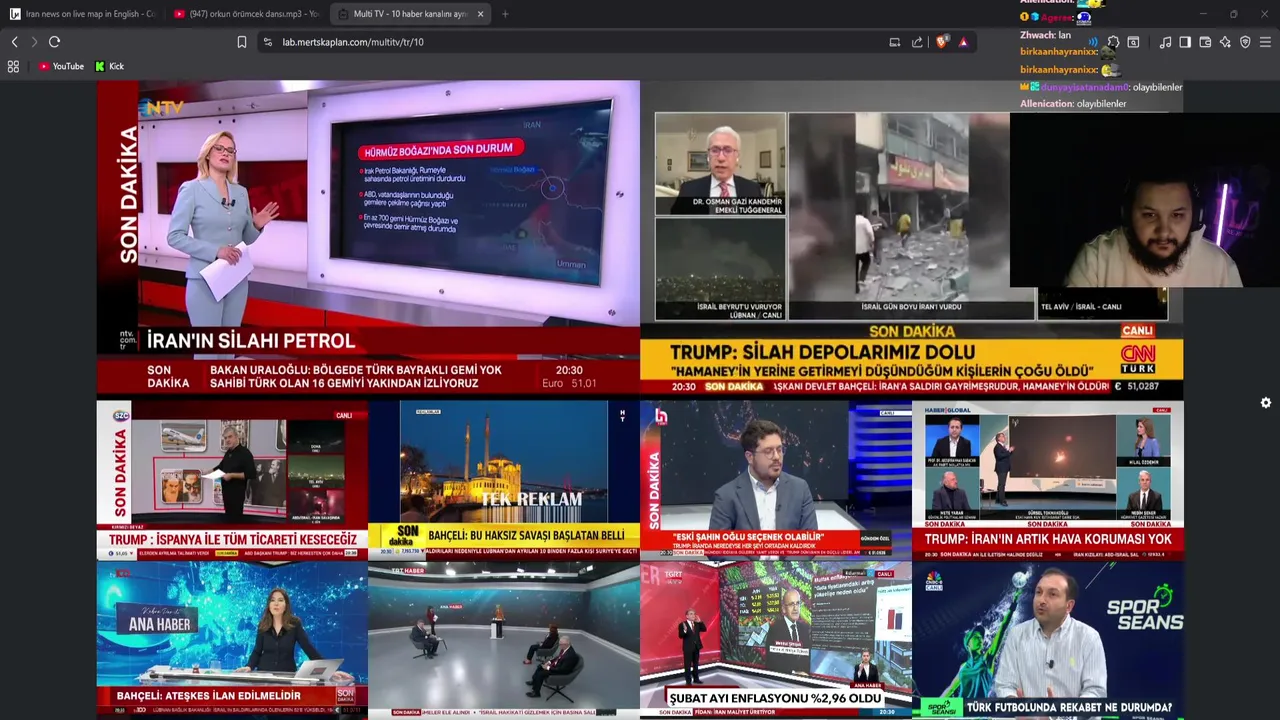1280x720 pixels.
Task: Click the Ana Haber stream with female anchor
Action: click(x=232, y=639)
